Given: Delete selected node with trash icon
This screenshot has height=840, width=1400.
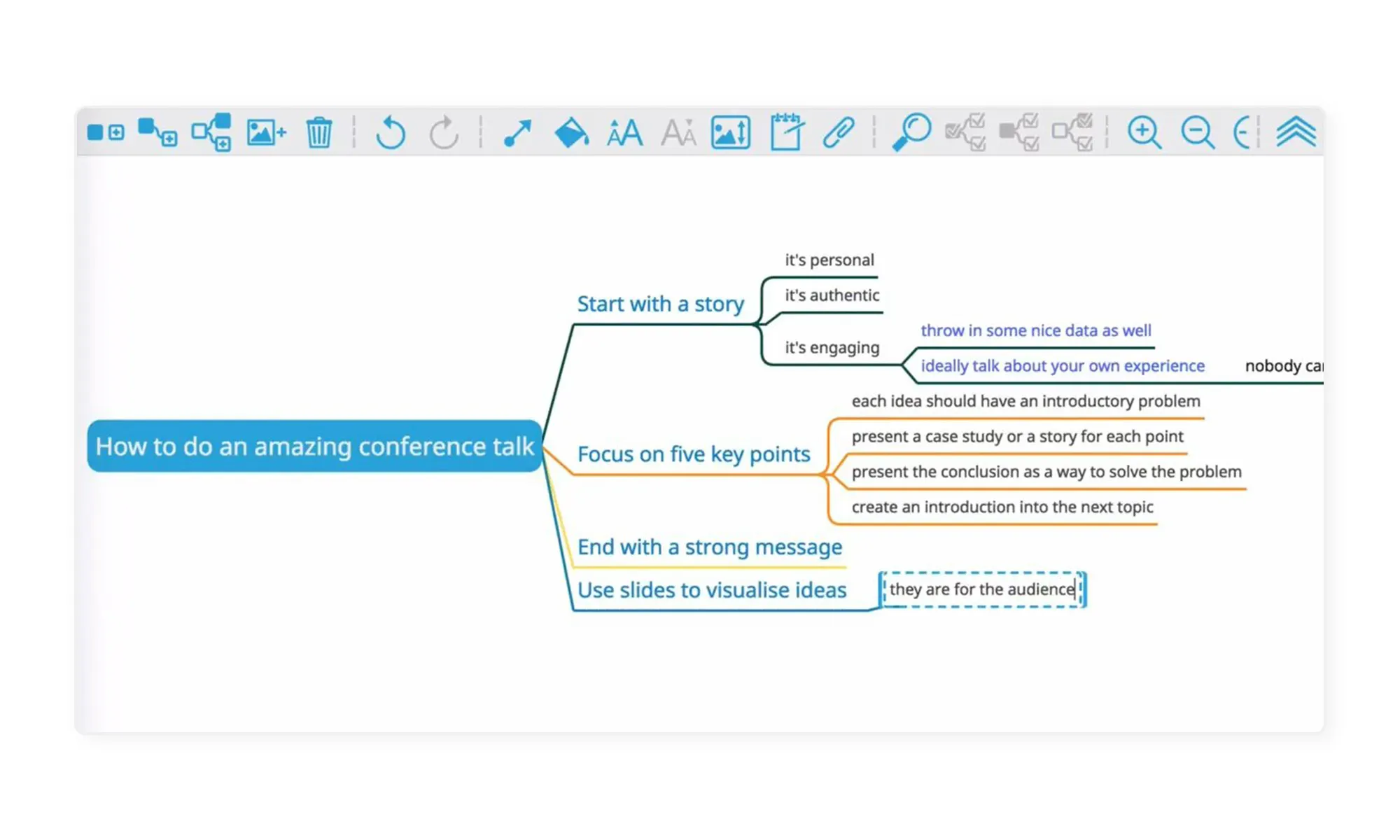Looking at the screenshot, I should pos(319,132).
